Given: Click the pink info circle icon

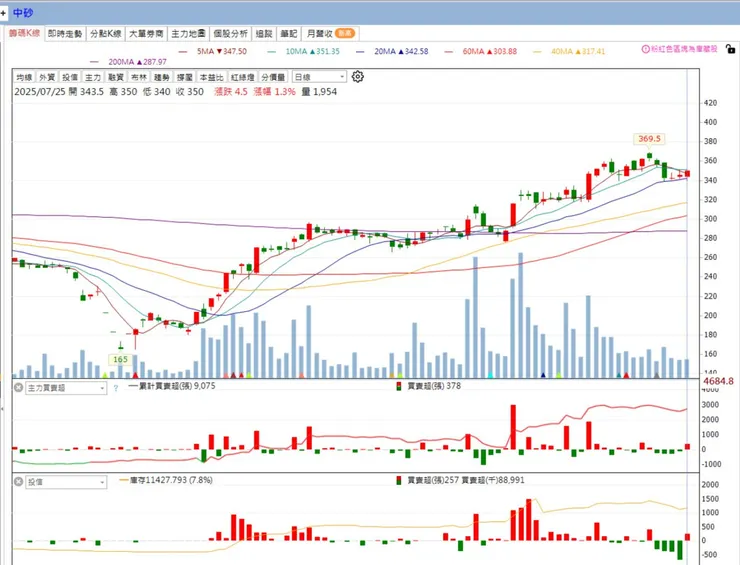Looking at the screenshot, I should point(645,49).
